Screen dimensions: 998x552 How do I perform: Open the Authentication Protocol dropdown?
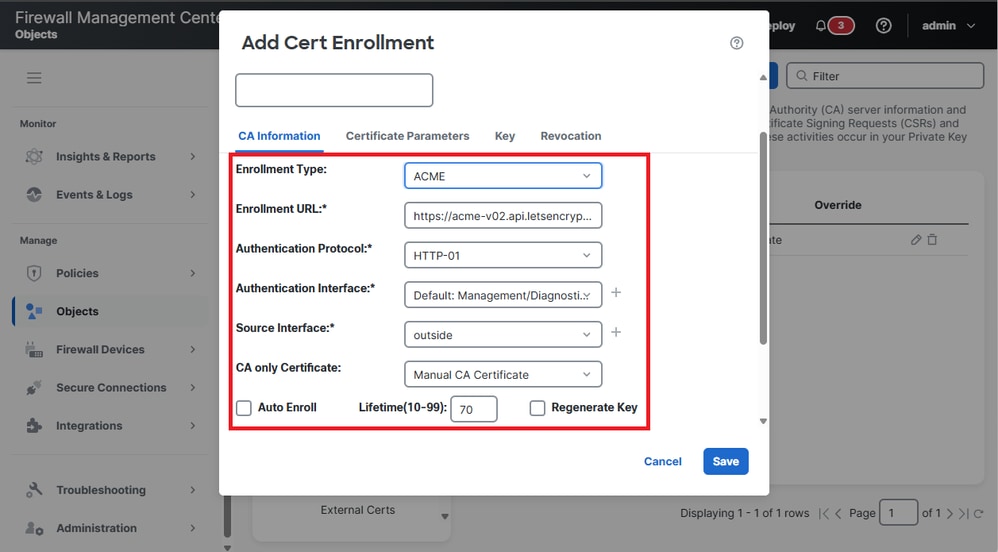(x=503, y=255)
